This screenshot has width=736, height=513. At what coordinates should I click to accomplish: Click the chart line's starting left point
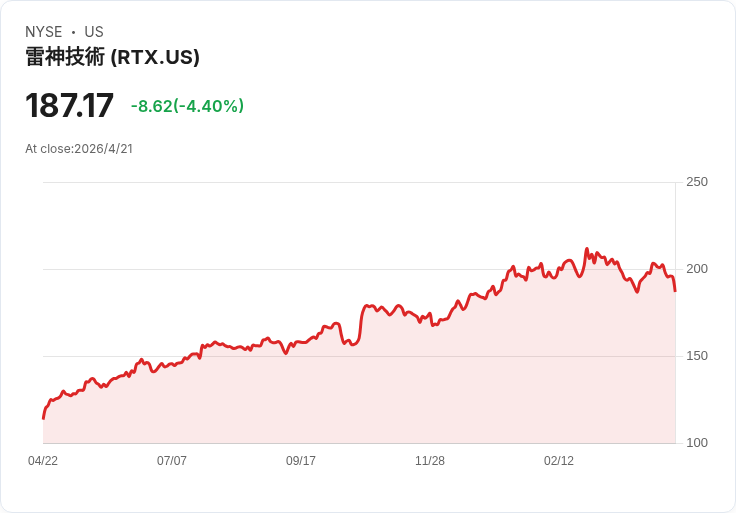(x=44, y=417)
